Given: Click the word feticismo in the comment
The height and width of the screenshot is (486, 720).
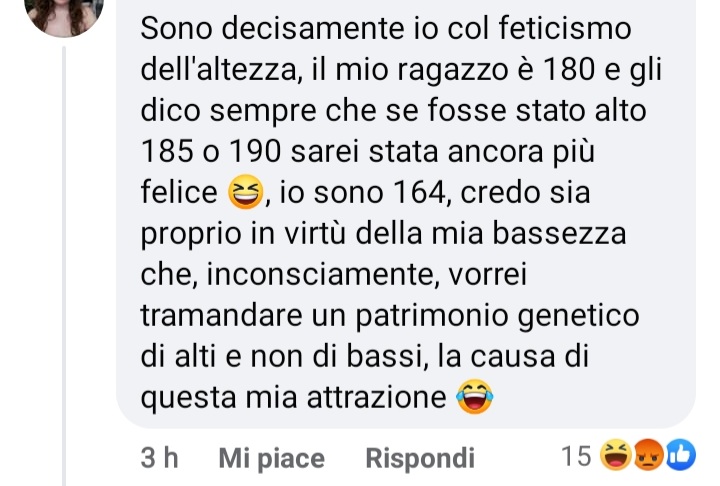Looking at the screenshot, I should 565,28.
